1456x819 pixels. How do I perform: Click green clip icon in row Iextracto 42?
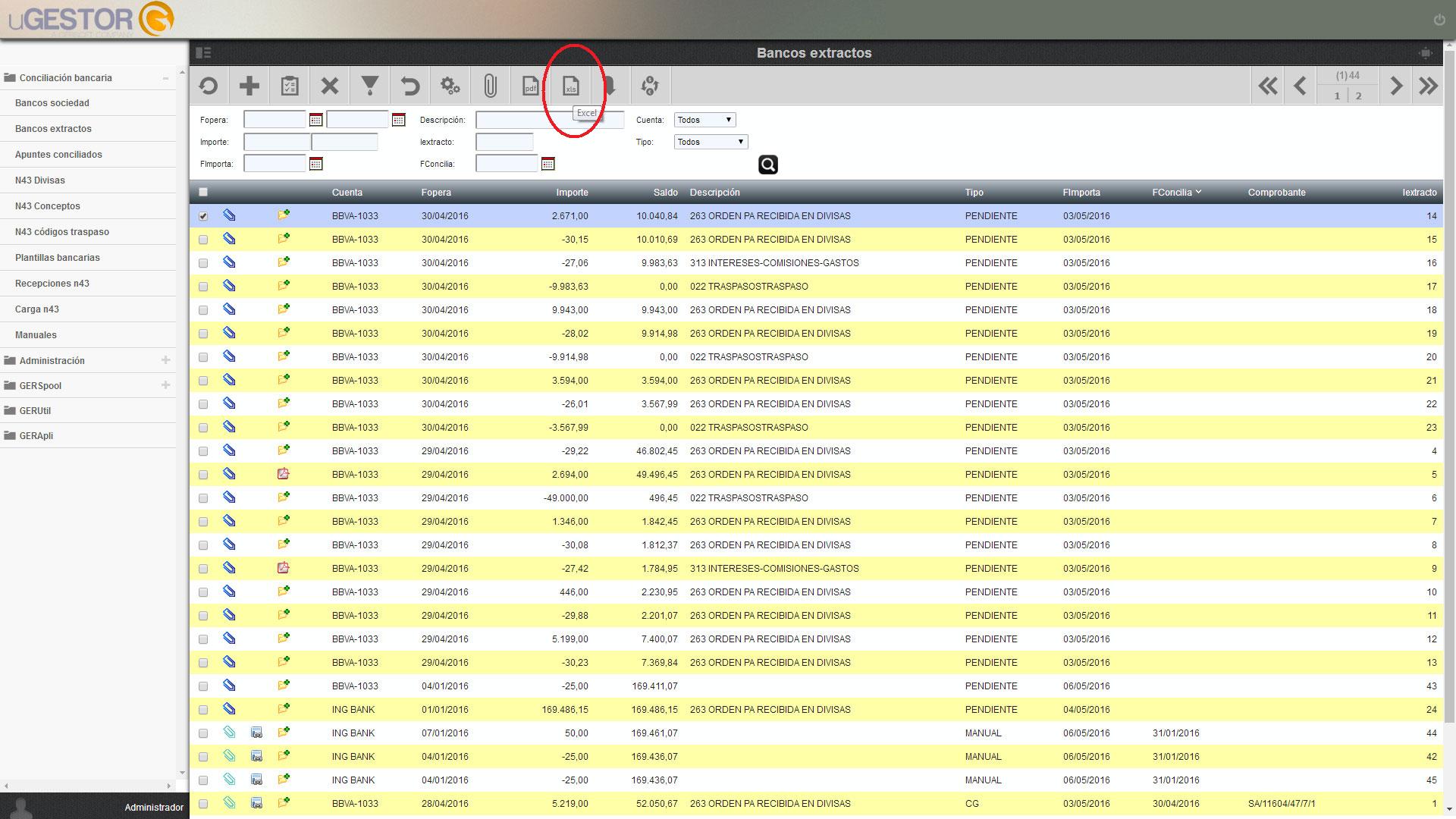[x=229, y=756]
